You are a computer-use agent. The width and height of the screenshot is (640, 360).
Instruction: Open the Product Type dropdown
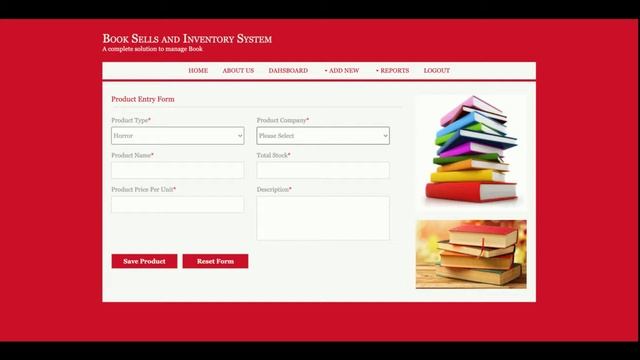click(178, 136)
